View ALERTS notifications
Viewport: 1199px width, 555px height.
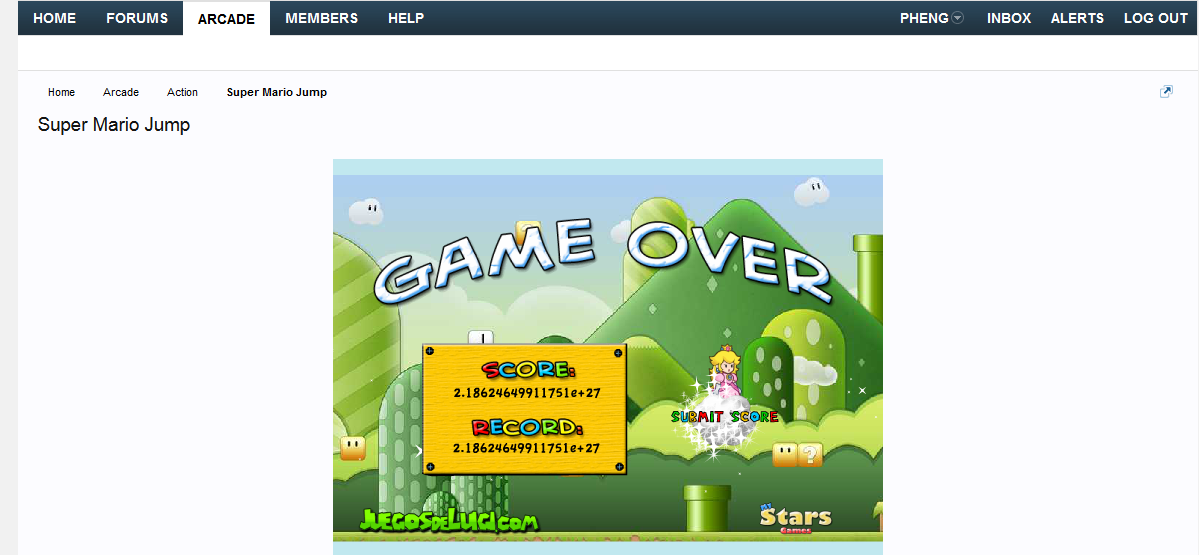(x=1077, y=18)
